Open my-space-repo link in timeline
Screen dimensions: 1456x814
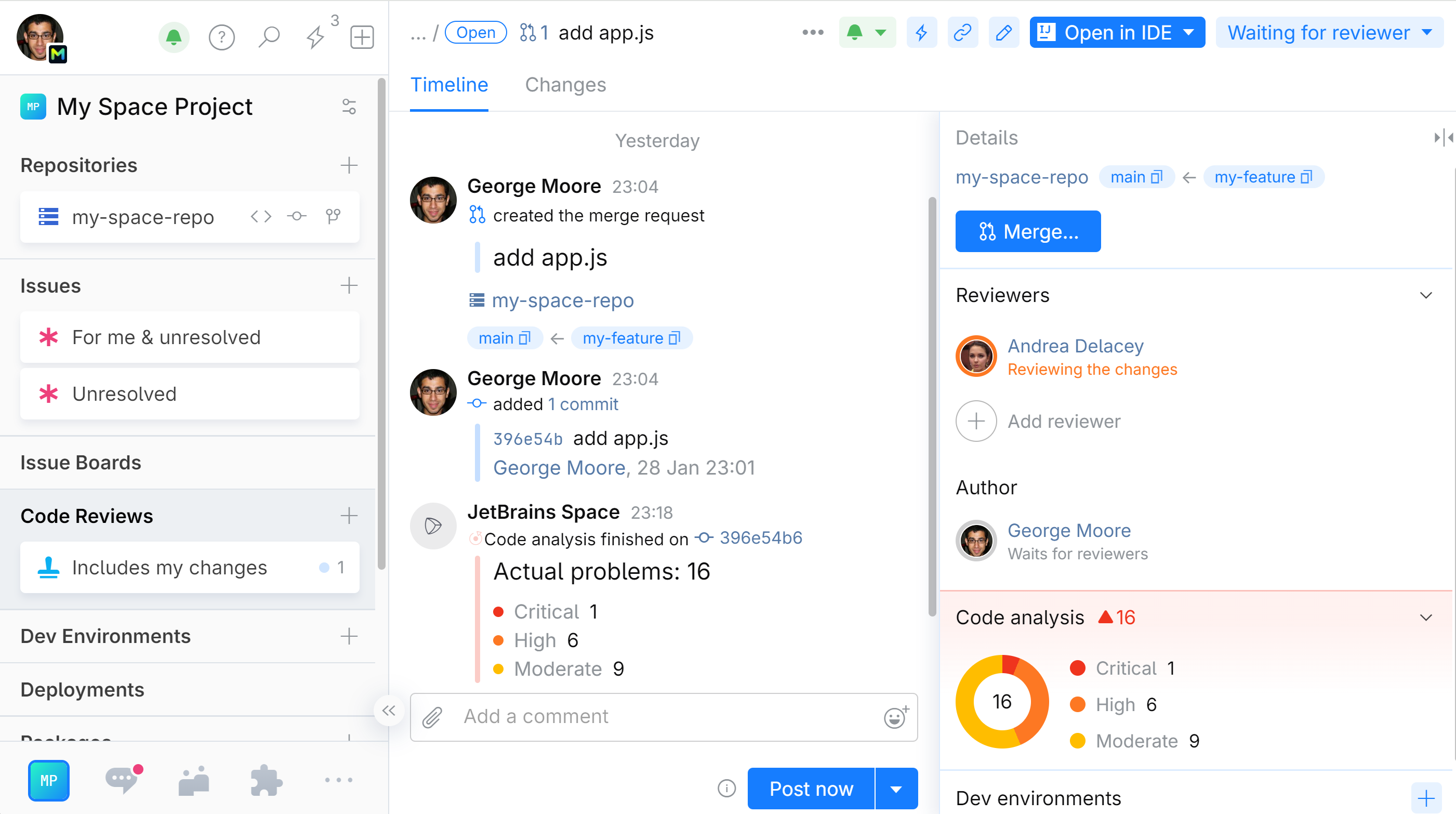[x=562, y=300]
